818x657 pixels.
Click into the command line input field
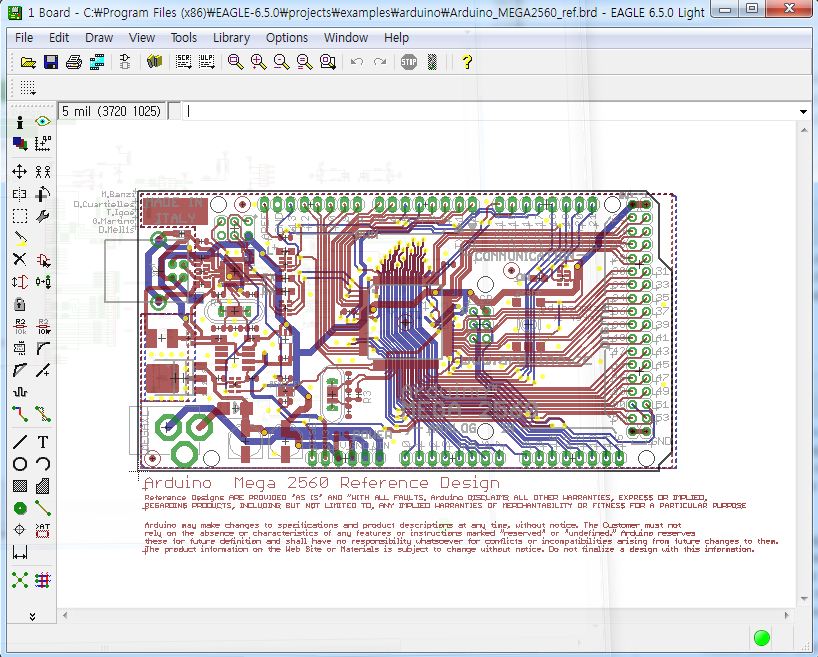(x=490, y=112)
